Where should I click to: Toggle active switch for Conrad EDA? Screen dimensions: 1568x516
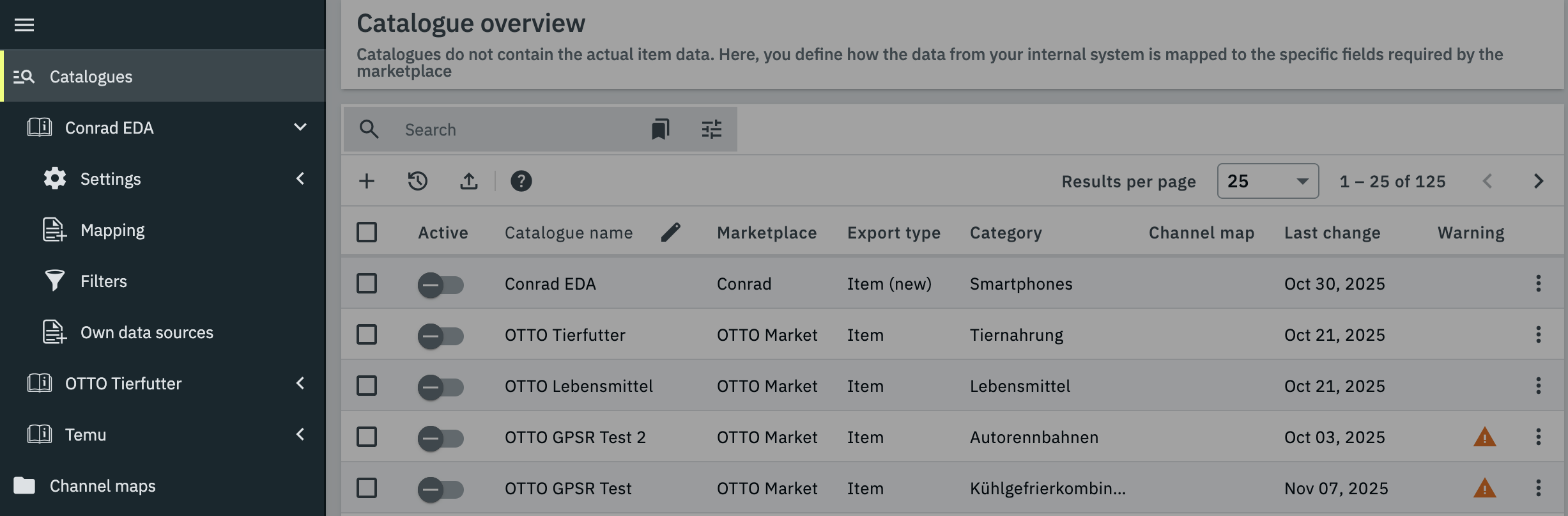(441, 285)
